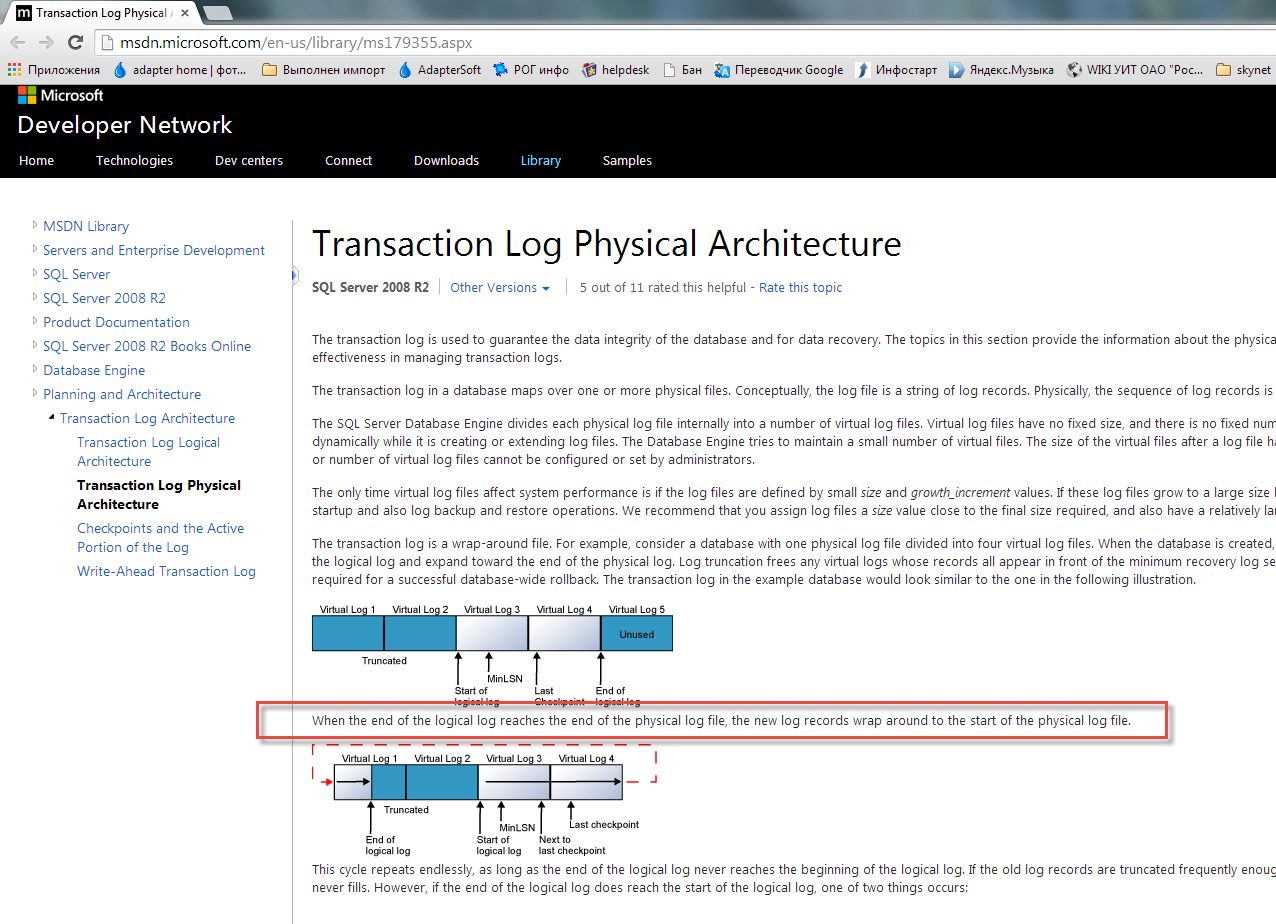The height and width of the screenshot is (924, 1276).
Task: Select the Connect menu item
Action: [348, 160]
